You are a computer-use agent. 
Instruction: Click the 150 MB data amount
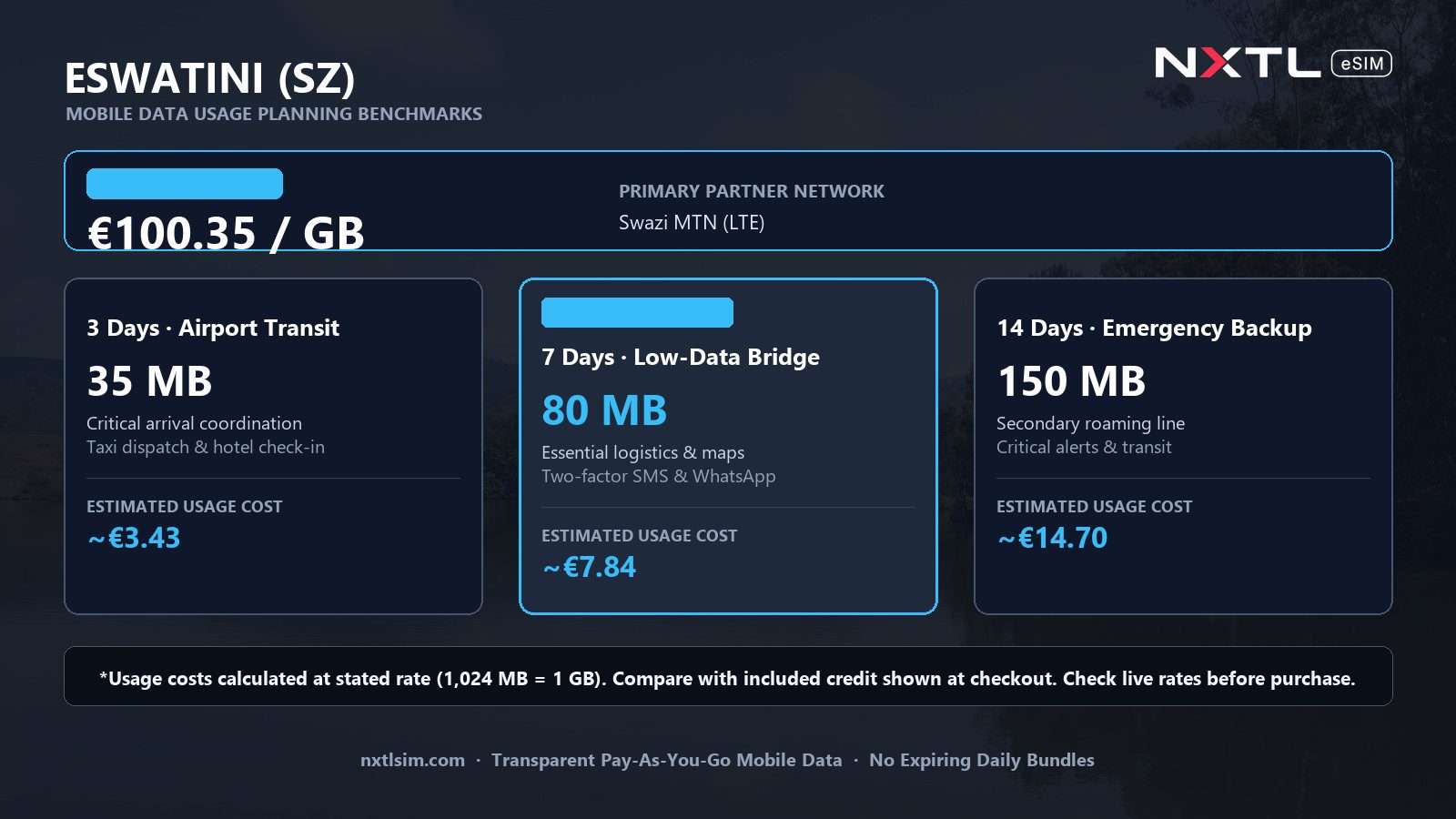tap(1071, 381)
